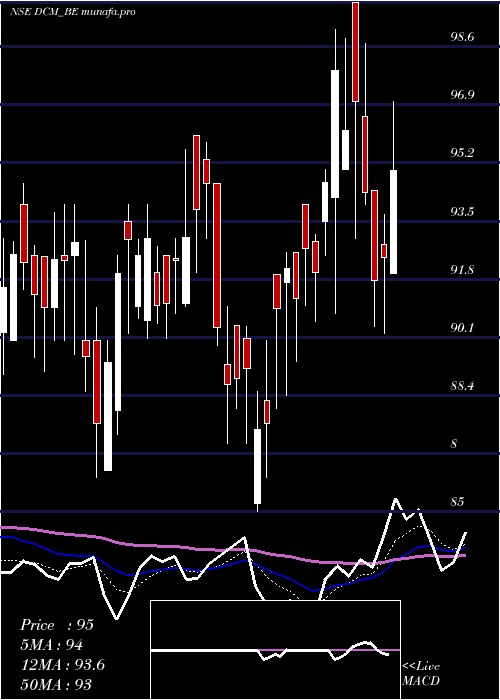Click the 98.6 price axis label
This screenshot has height=700, width=500.
point(462,37)
